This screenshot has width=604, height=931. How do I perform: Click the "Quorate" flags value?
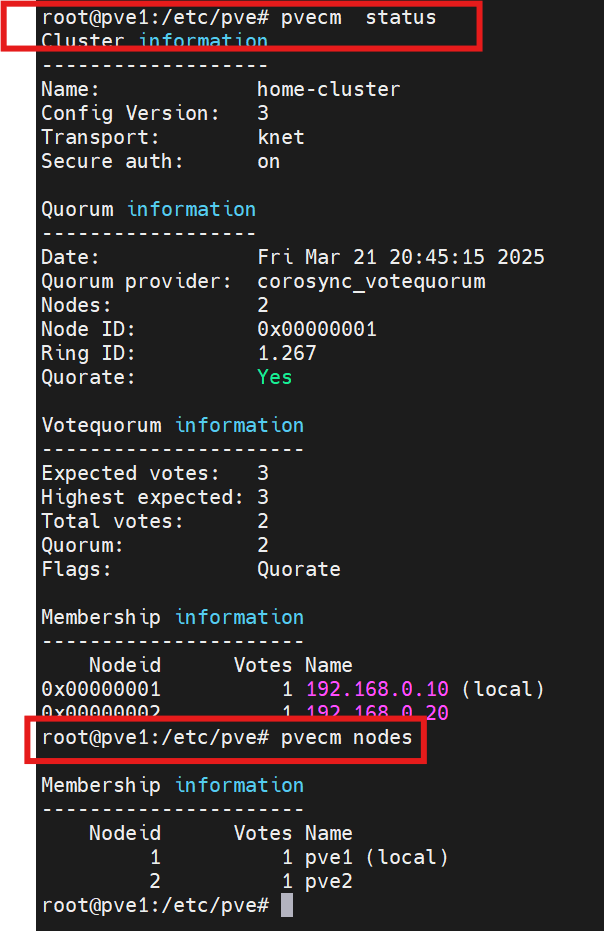pyautogui.click(x=298, y=569)
